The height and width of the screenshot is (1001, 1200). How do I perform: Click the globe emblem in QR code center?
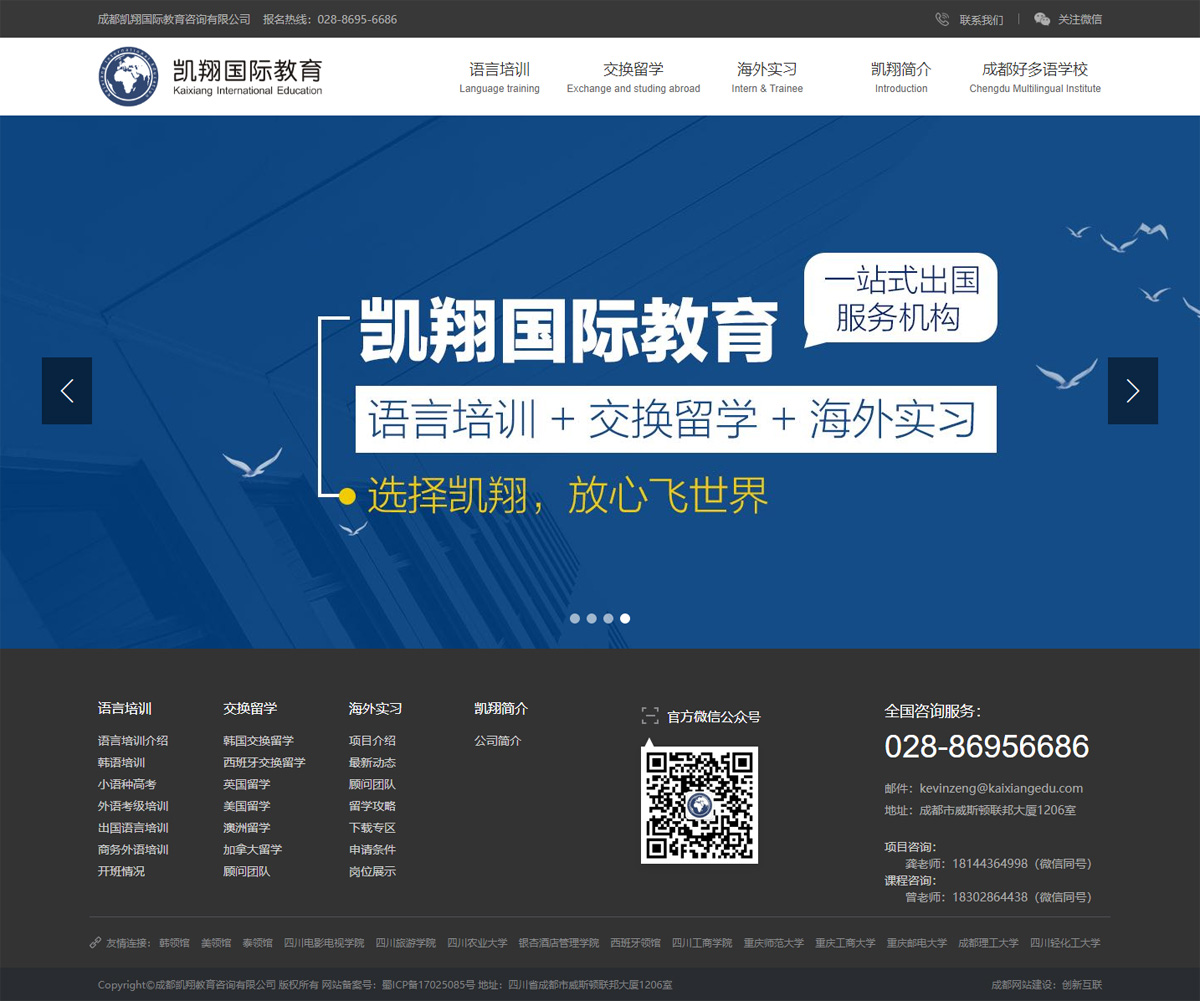699,805
